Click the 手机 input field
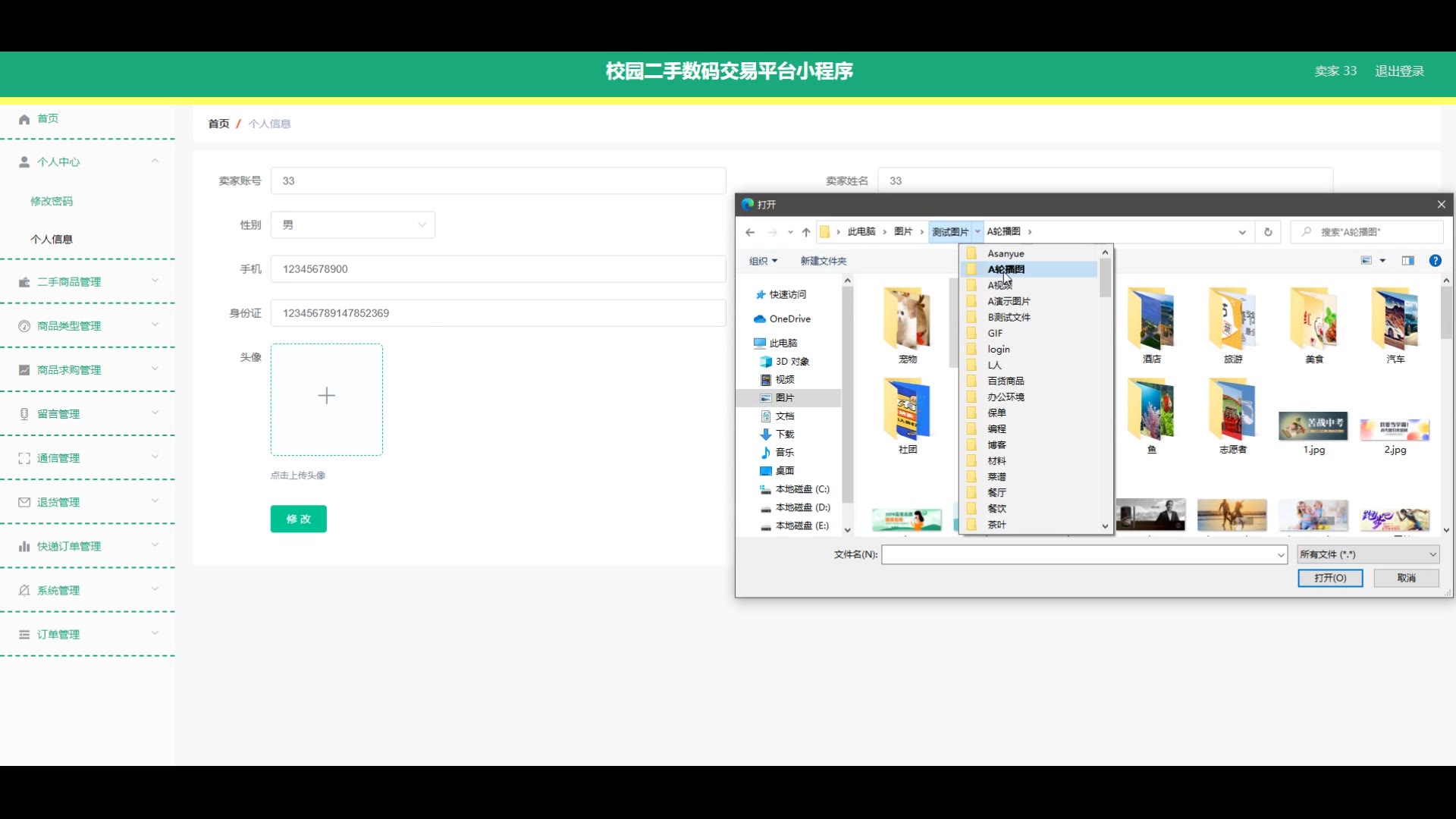This screenshot has height=819, width=1456. tap(498, 269)
